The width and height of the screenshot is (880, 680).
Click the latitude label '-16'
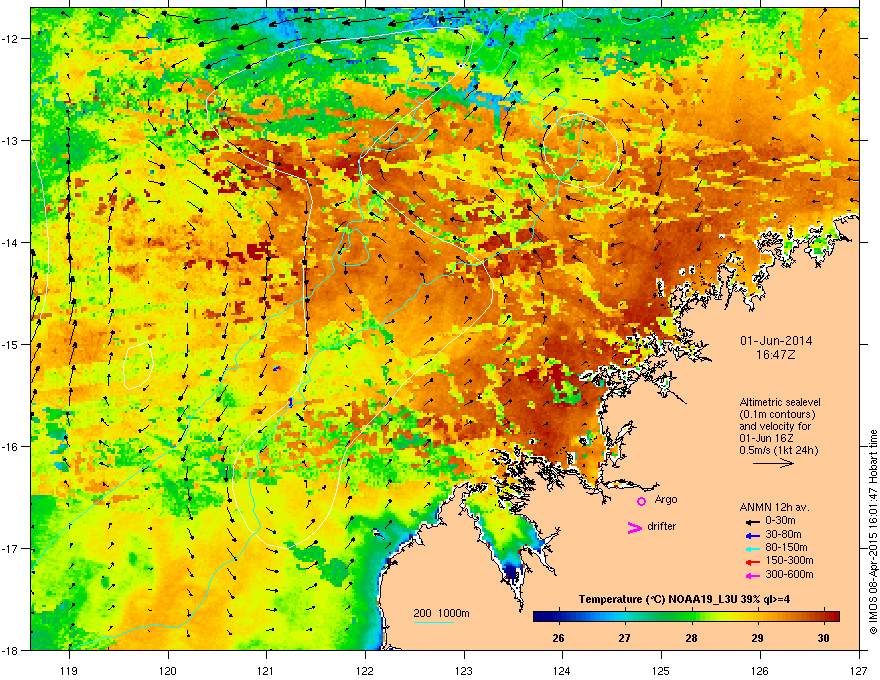tap(10, 447)
